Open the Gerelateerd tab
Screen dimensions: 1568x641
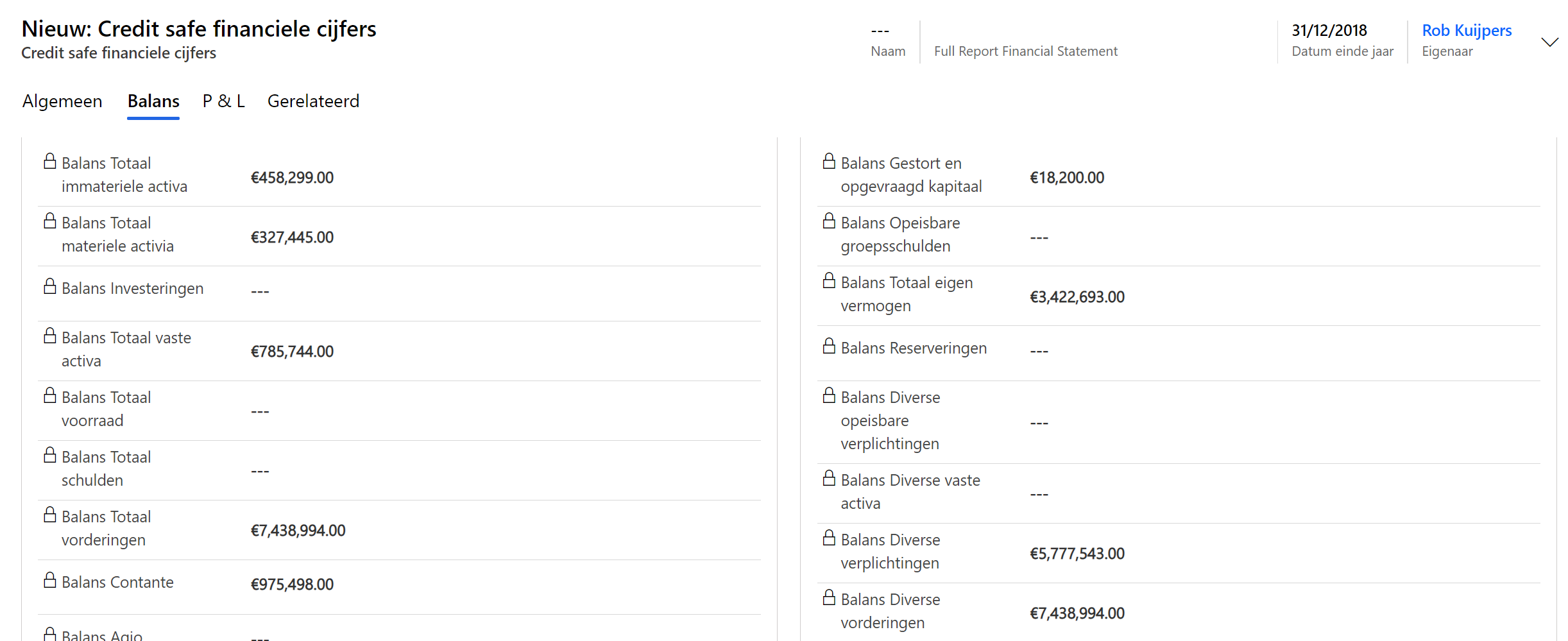point(313,101)
